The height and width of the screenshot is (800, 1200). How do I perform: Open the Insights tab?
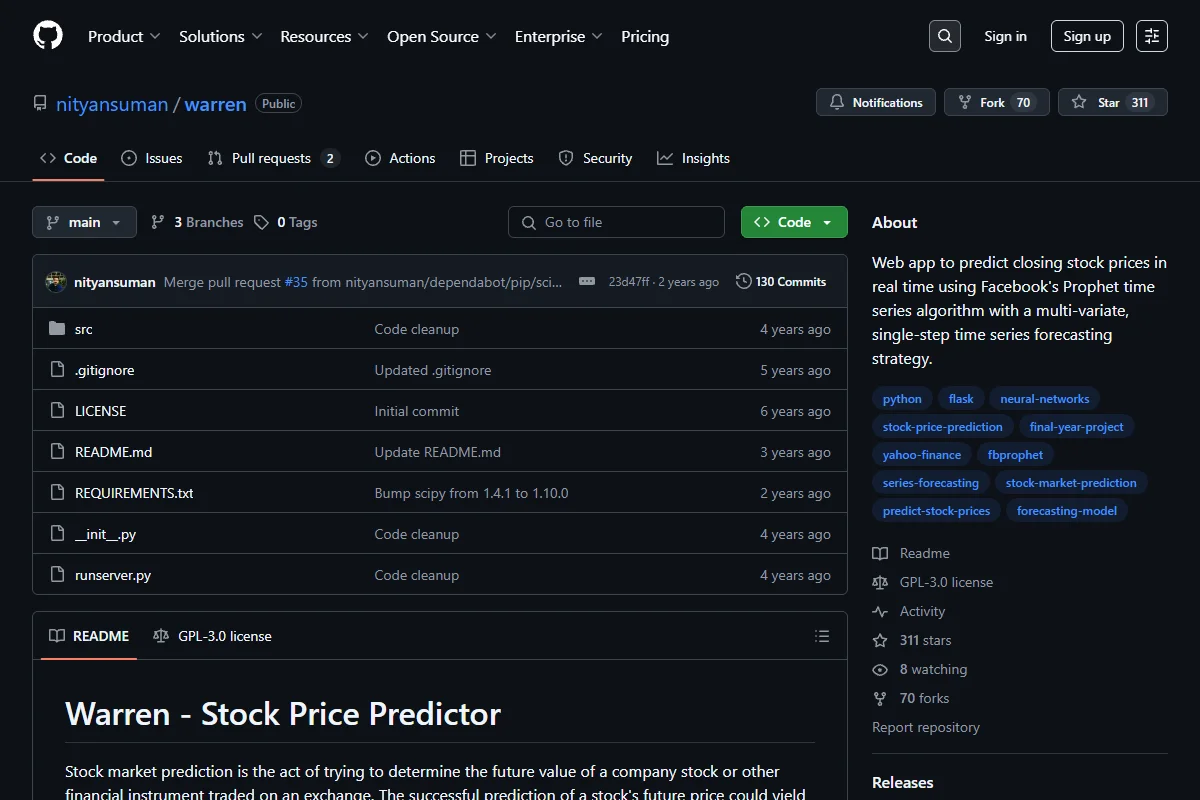693,158
